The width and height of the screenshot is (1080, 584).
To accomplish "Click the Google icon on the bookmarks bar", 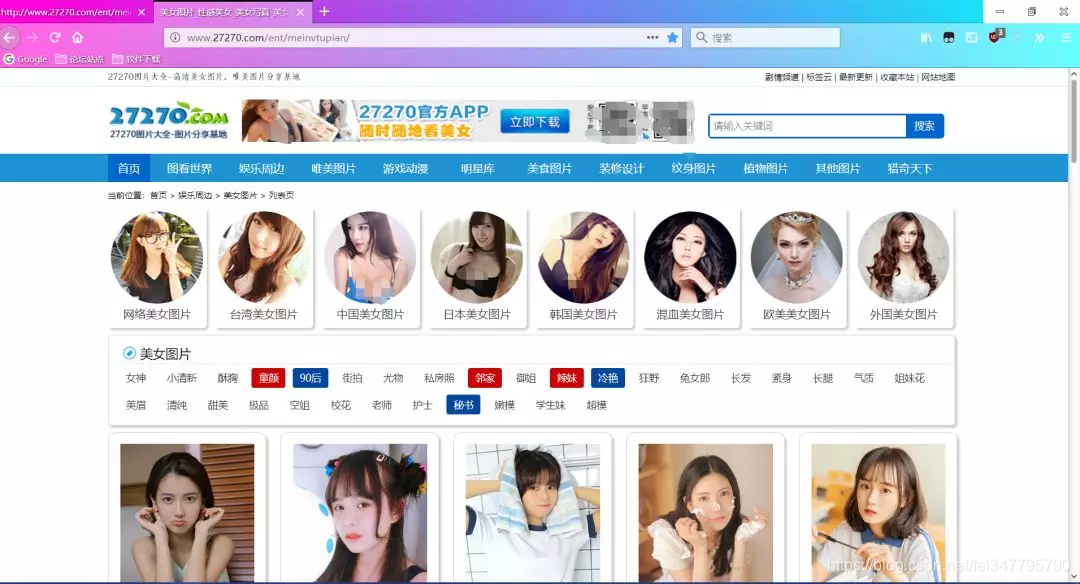I will point(8,58).
